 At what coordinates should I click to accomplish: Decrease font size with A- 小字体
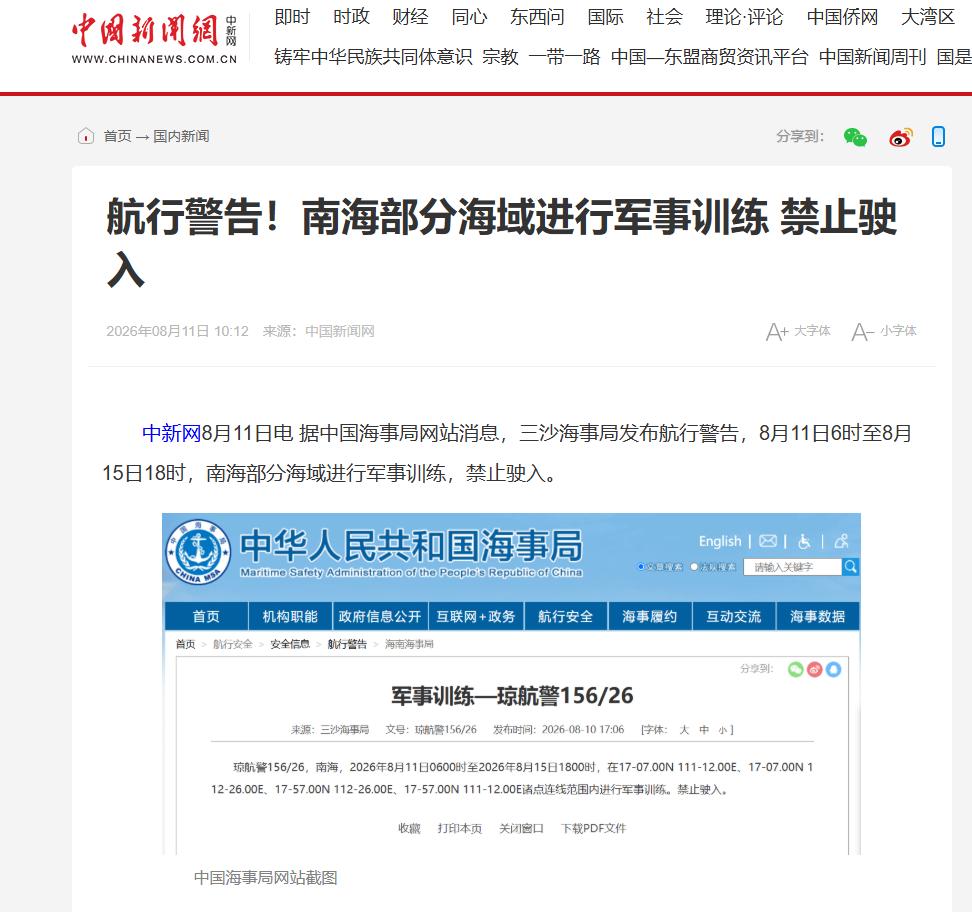(x=883, y=331)
